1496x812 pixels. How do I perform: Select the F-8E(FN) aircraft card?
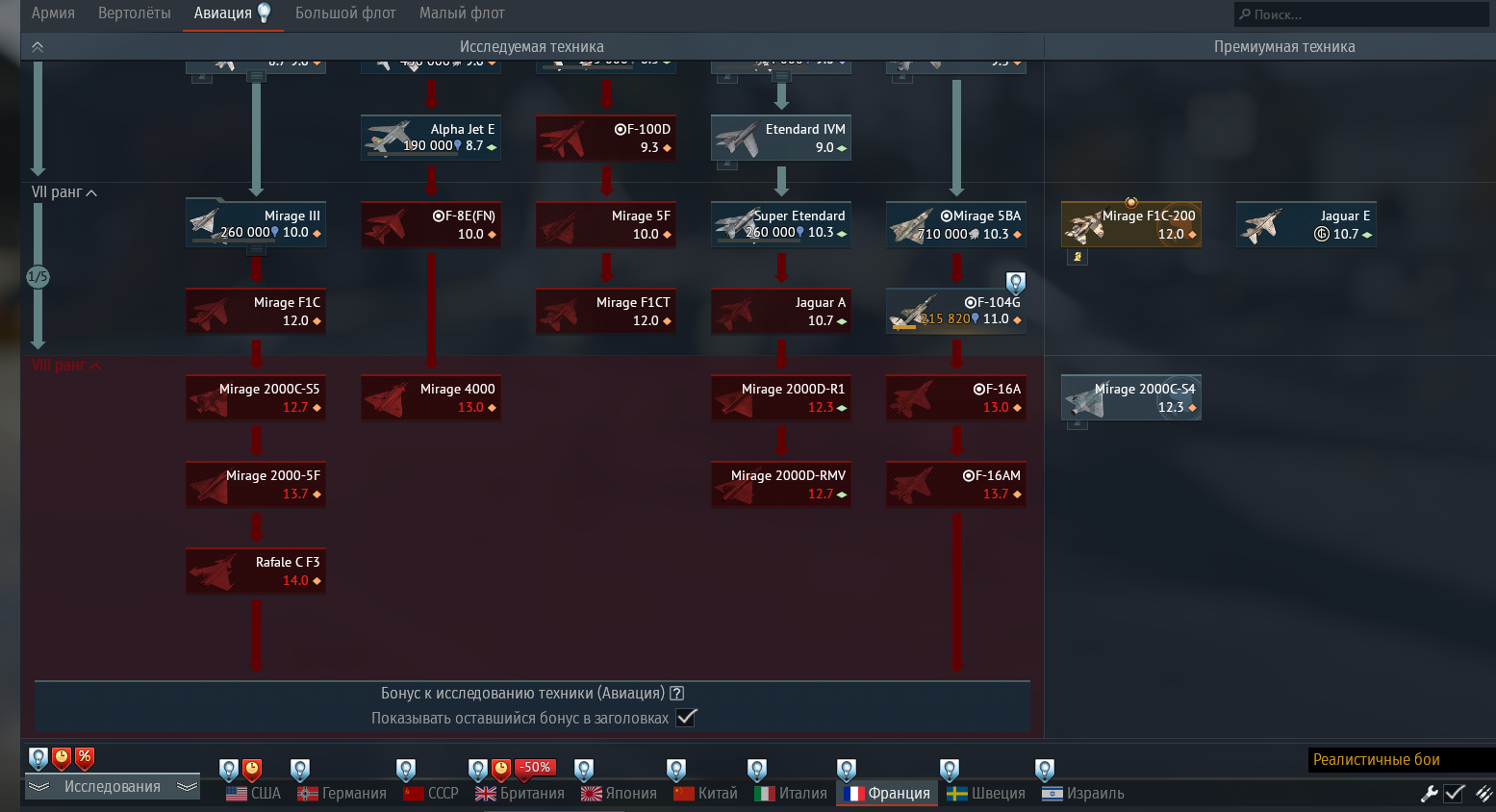click(x=431, y=224)
